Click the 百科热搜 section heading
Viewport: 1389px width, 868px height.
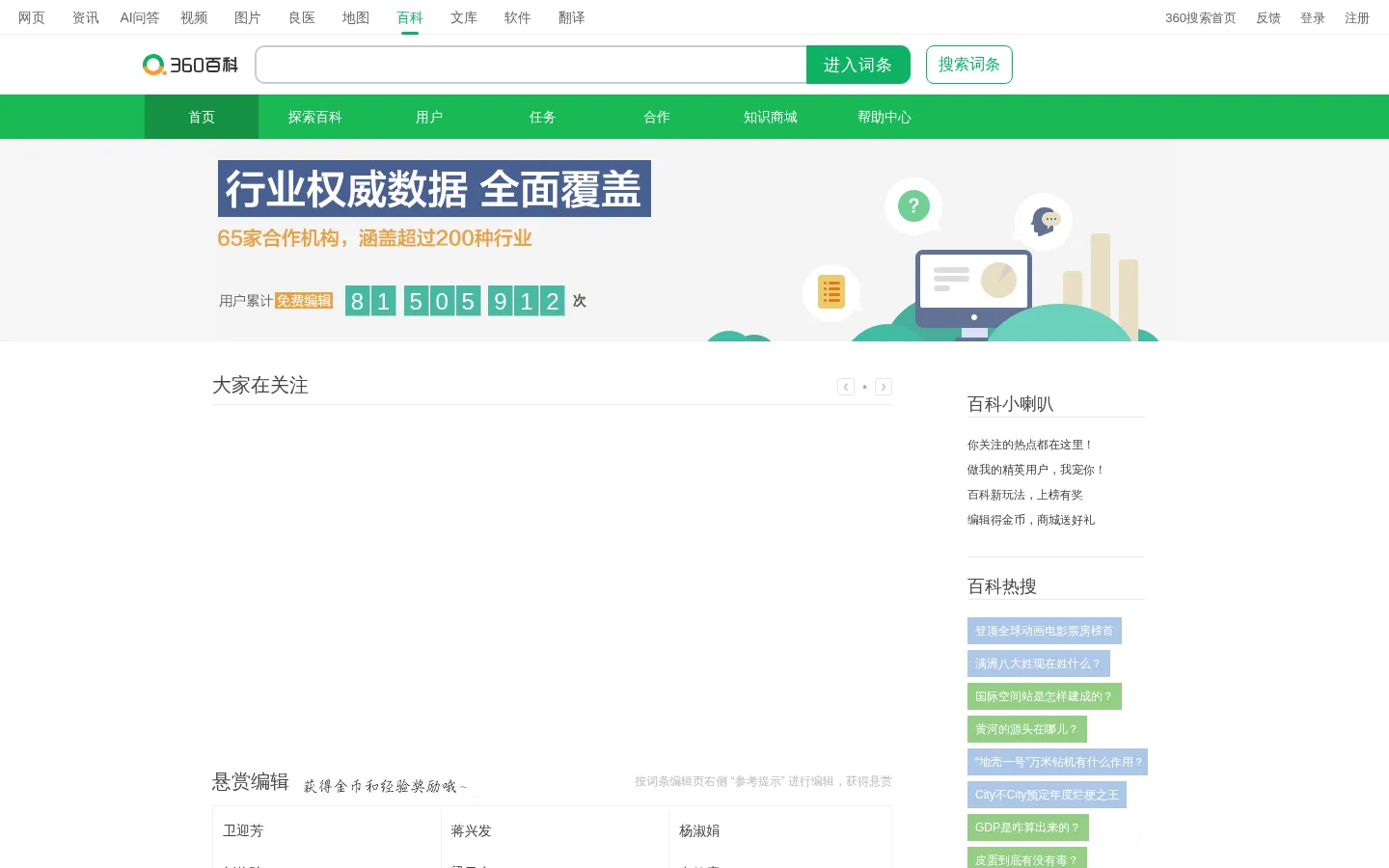click(1002, 586)
